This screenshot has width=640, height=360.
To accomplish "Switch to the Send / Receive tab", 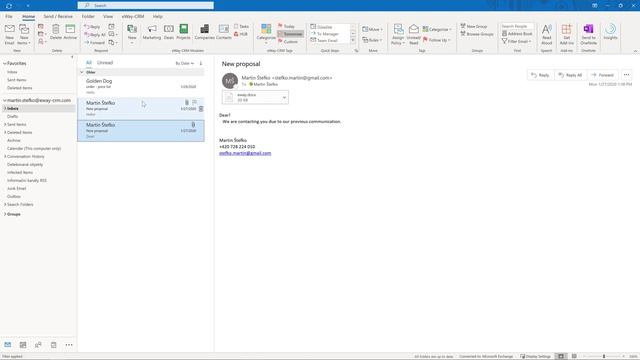I will 58,16.
